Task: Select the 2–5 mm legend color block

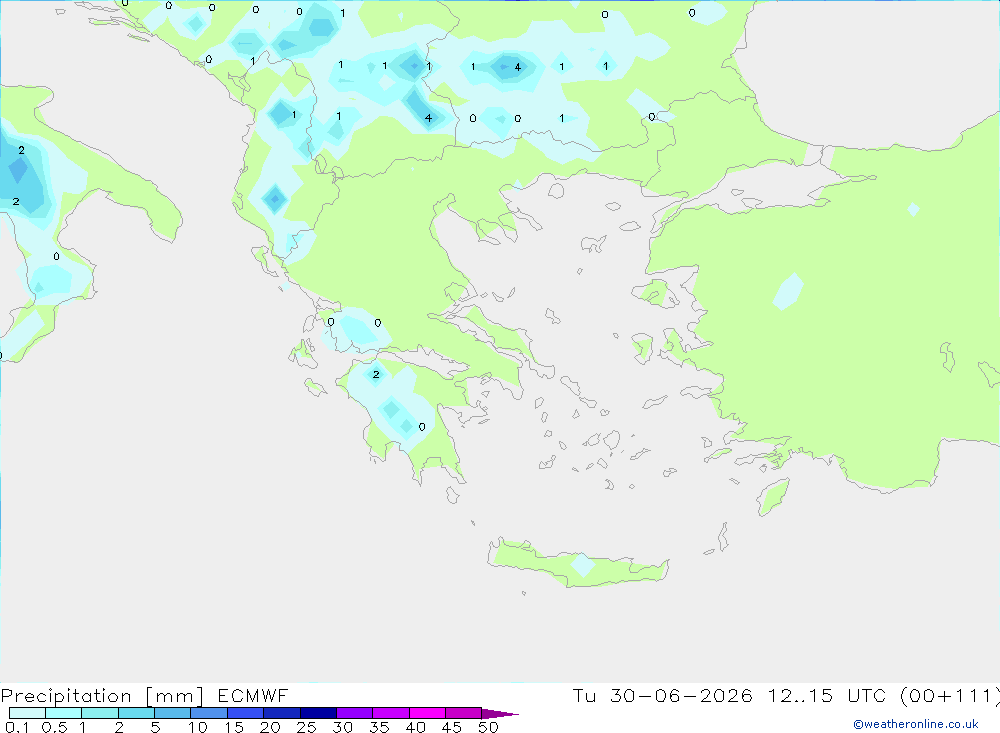Action: coord(136,713)
